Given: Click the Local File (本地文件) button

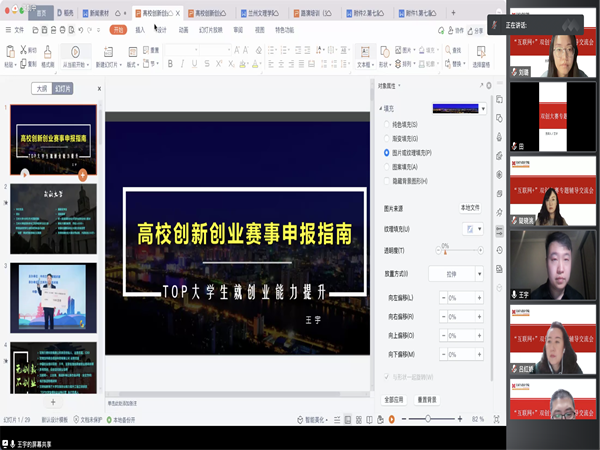Looking at the screenshot, I should [469, 207].
